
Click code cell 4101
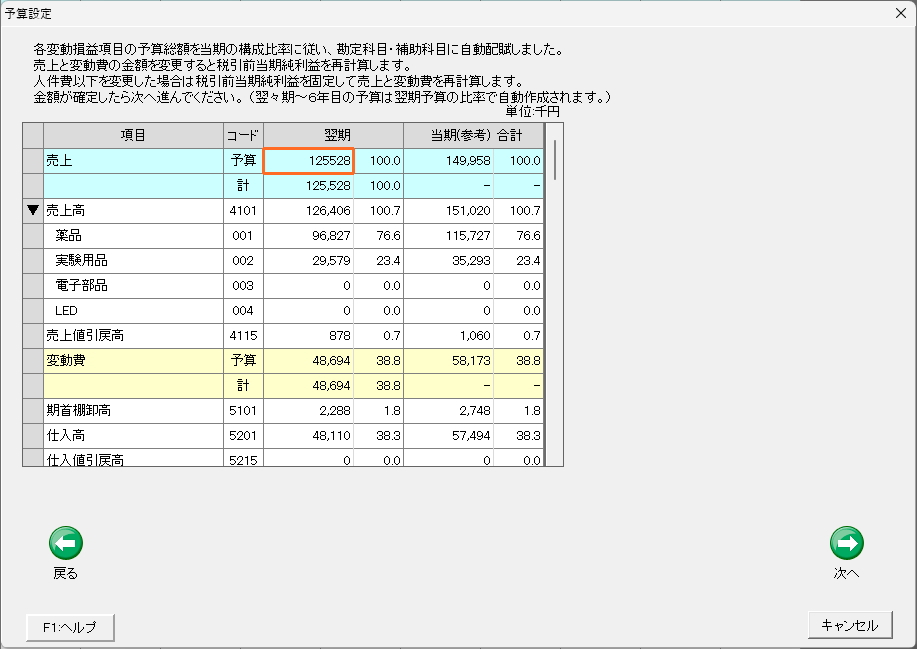(243, 210)
